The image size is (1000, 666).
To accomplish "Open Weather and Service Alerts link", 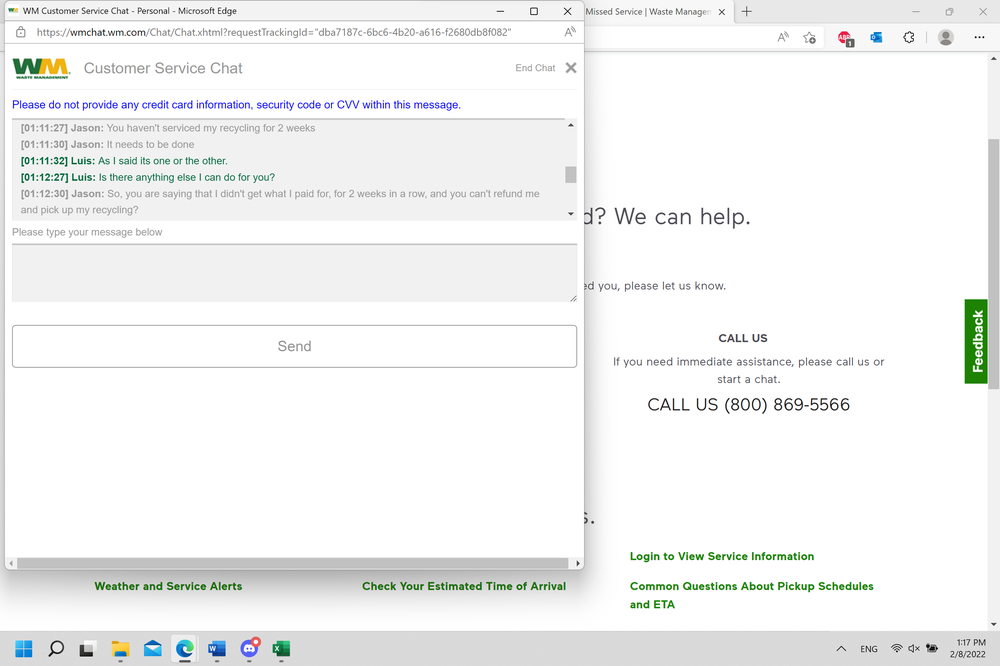I will (x=168, y=586).
